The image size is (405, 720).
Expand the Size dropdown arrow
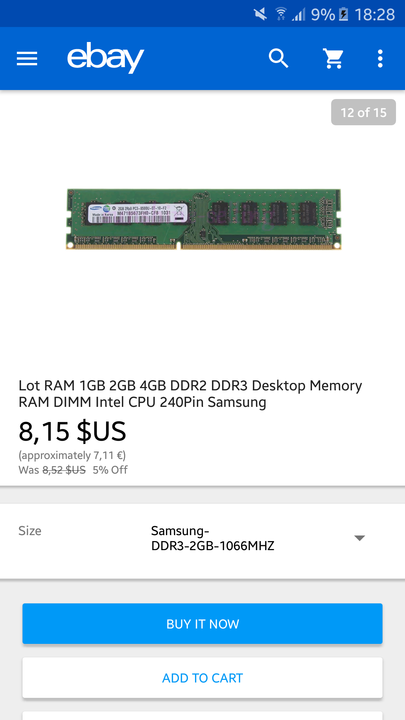pyautogui.click(x=360, y=538)
